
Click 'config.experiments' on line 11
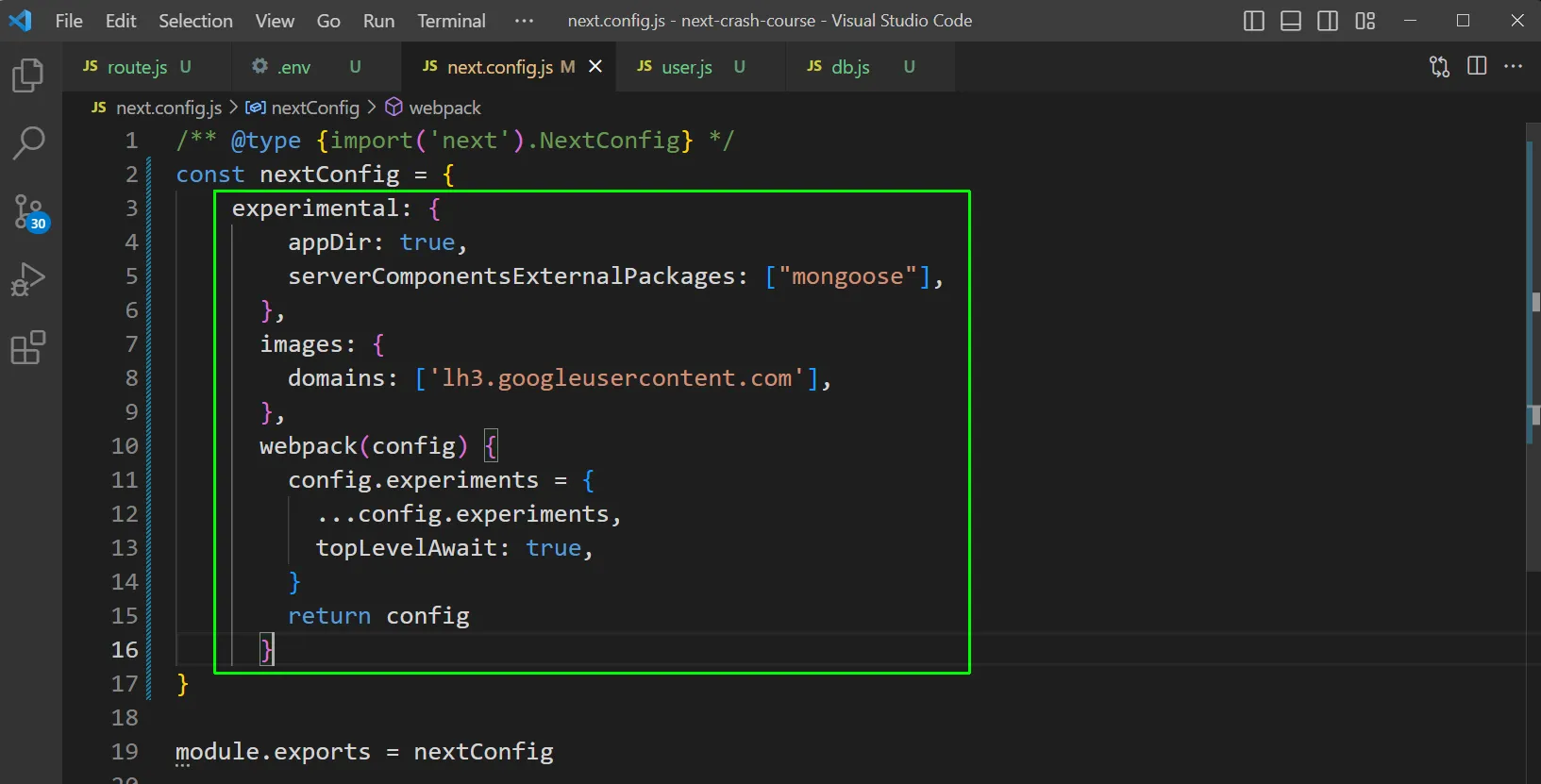(413, 480)
